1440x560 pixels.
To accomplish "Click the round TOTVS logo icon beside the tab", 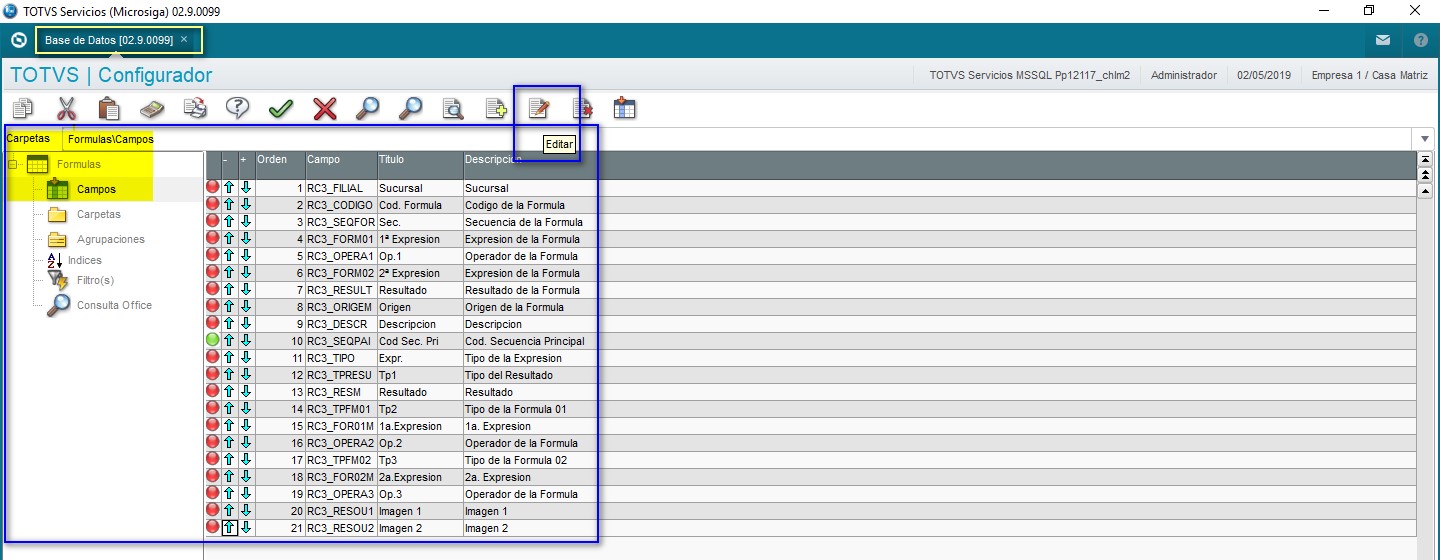I will pos(18,40).
